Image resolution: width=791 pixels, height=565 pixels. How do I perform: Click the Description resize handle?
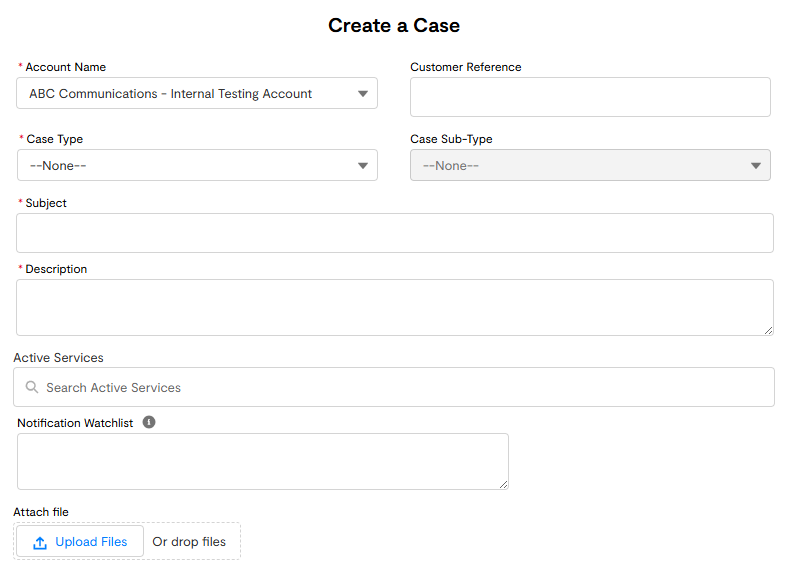[x=768, y=330]
